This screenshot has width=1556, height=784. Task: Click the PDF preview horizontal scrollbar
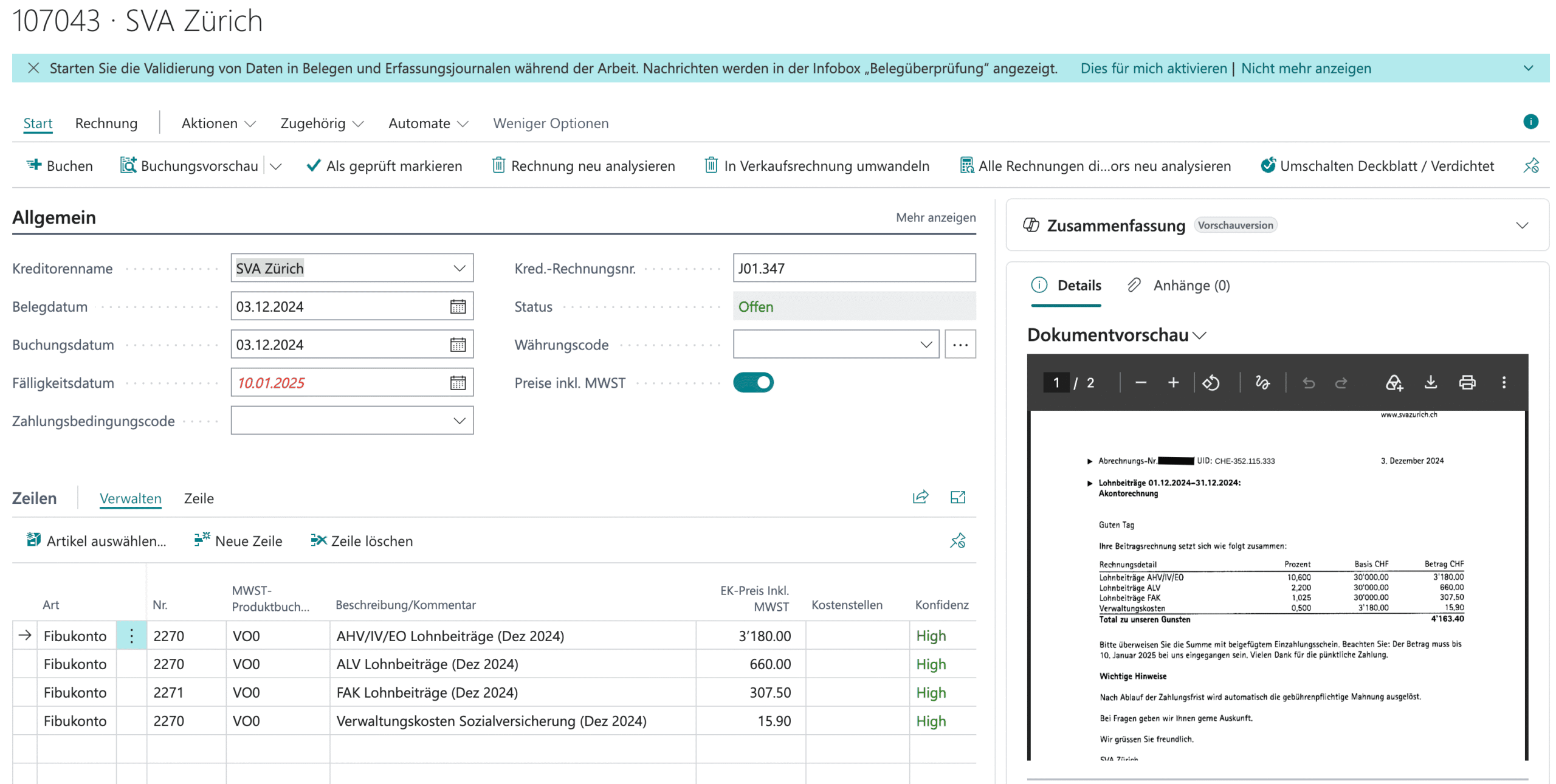coord(1277,779)
